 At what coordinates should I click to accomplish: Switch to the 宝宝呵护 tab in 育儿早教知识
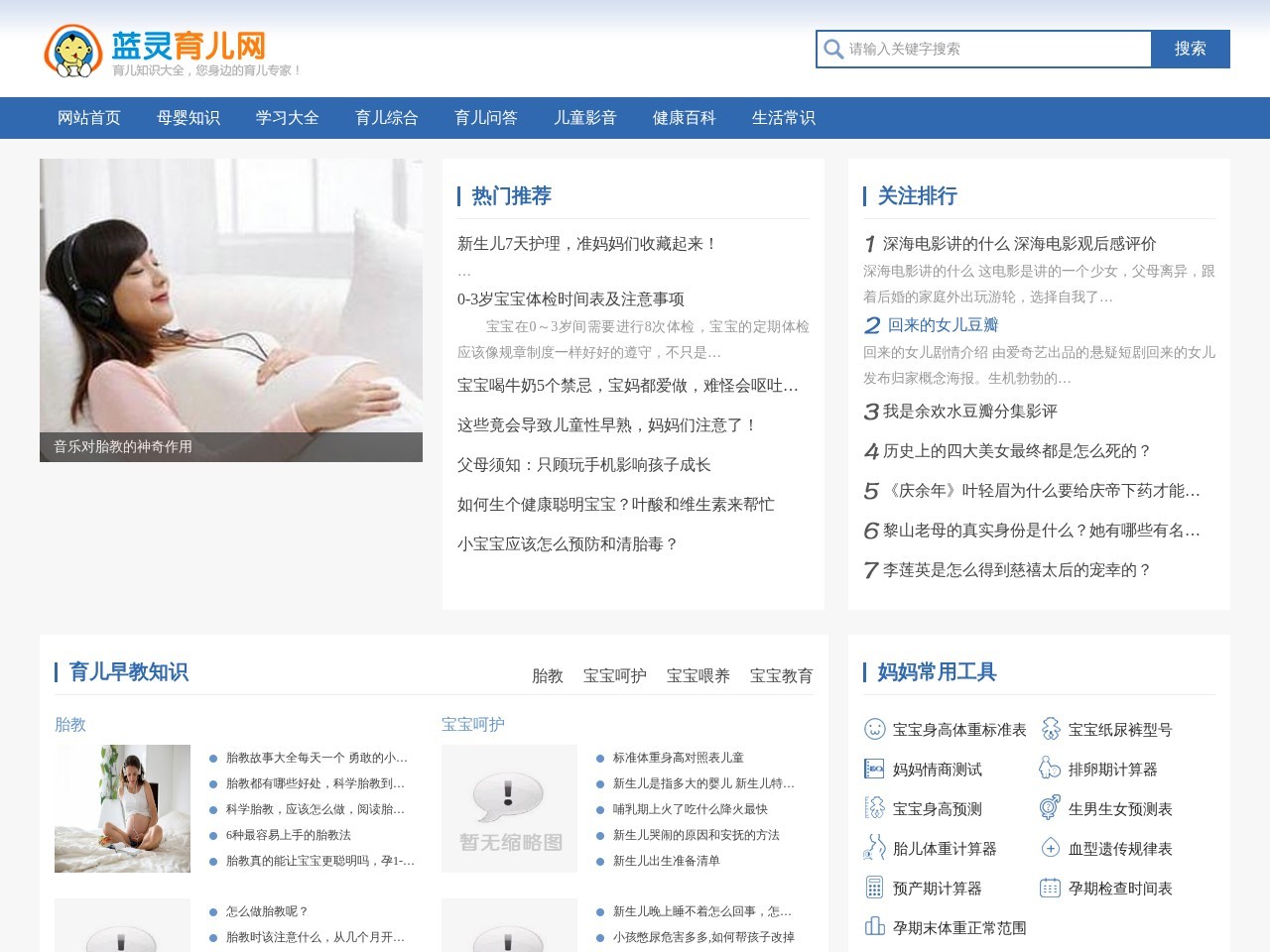pos(615,675)
